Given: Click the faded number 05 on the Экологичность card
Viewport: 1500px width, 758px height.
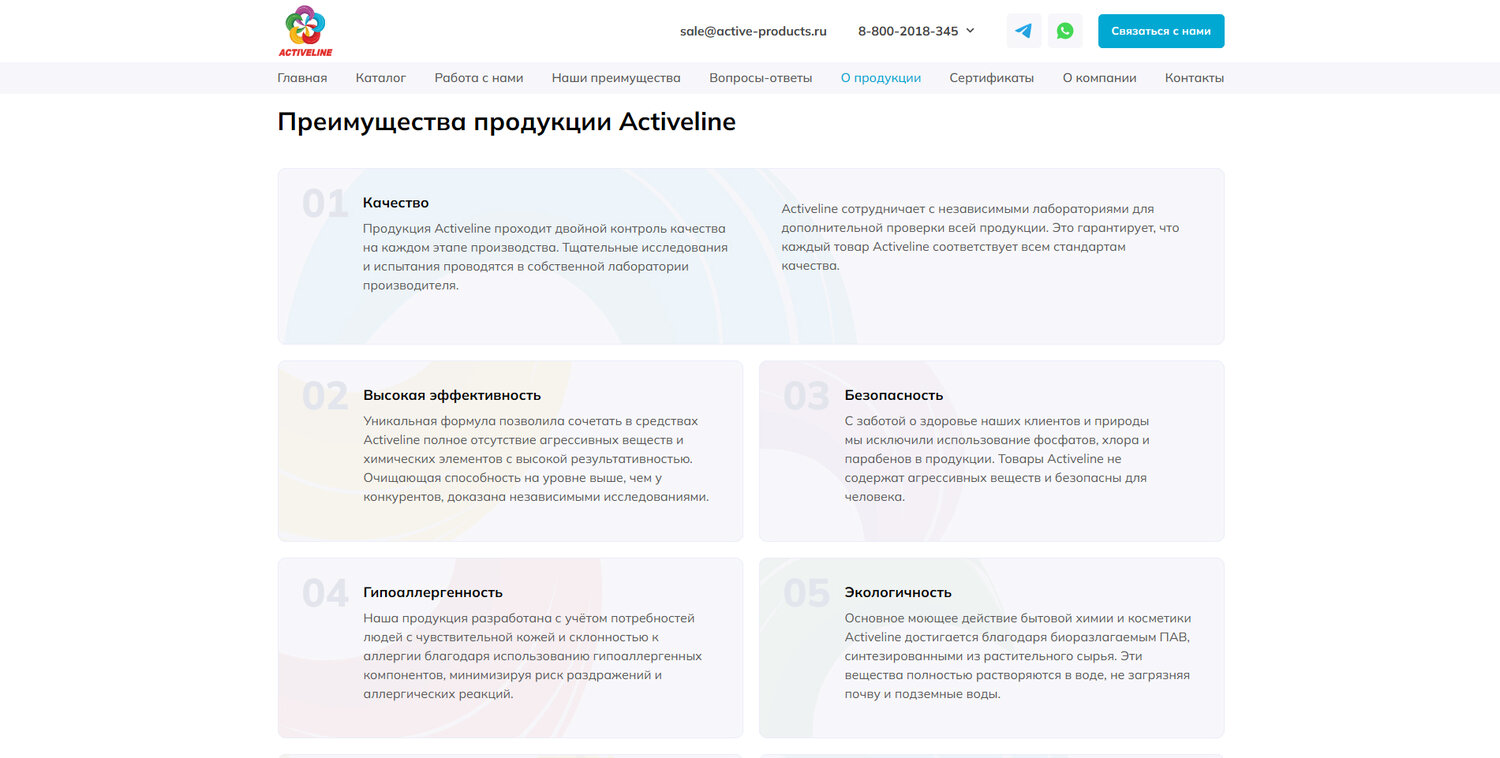Looking at the screenshot, I should tap(806, 594).
